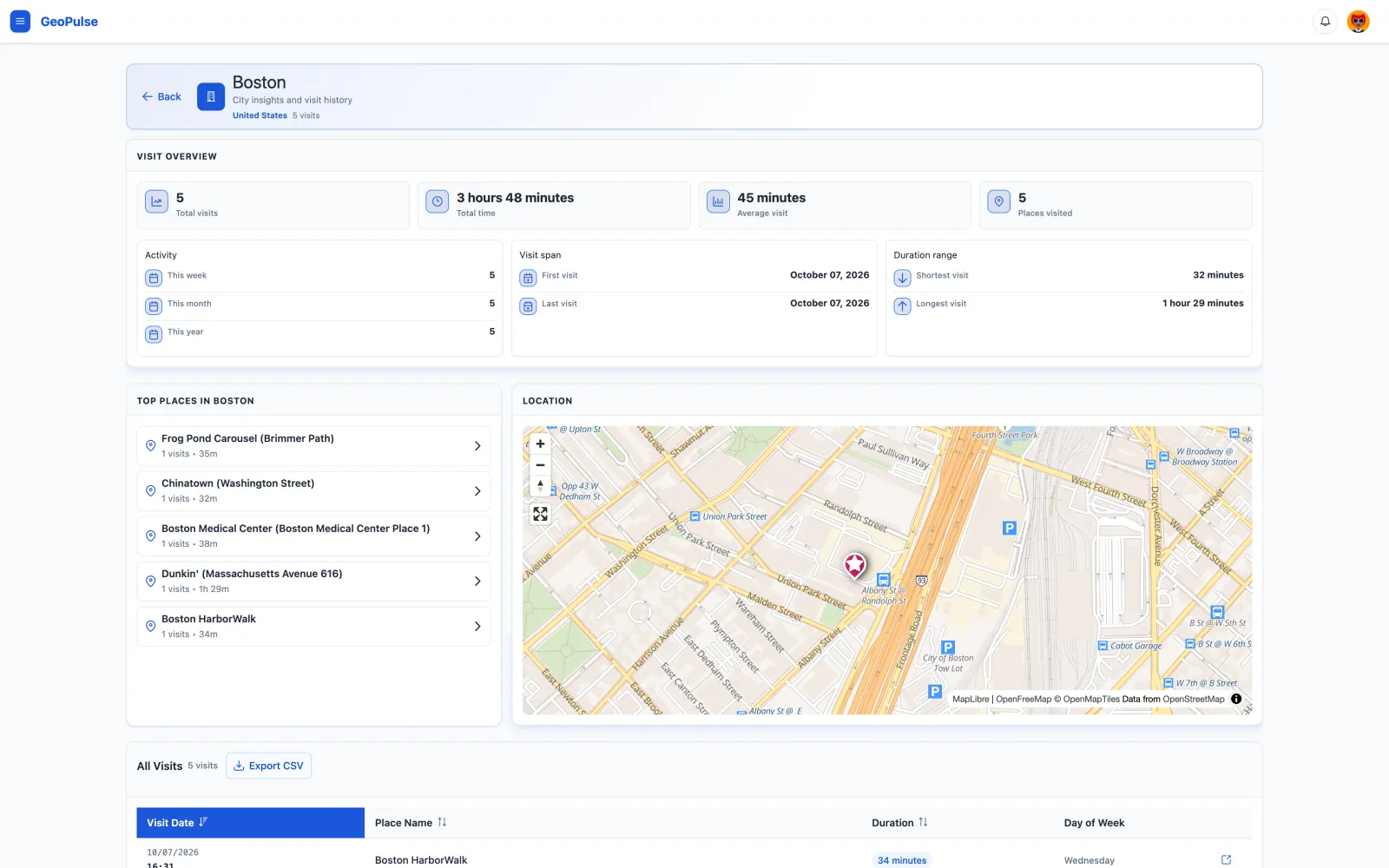Go Back to previous page

pos(161,96)
